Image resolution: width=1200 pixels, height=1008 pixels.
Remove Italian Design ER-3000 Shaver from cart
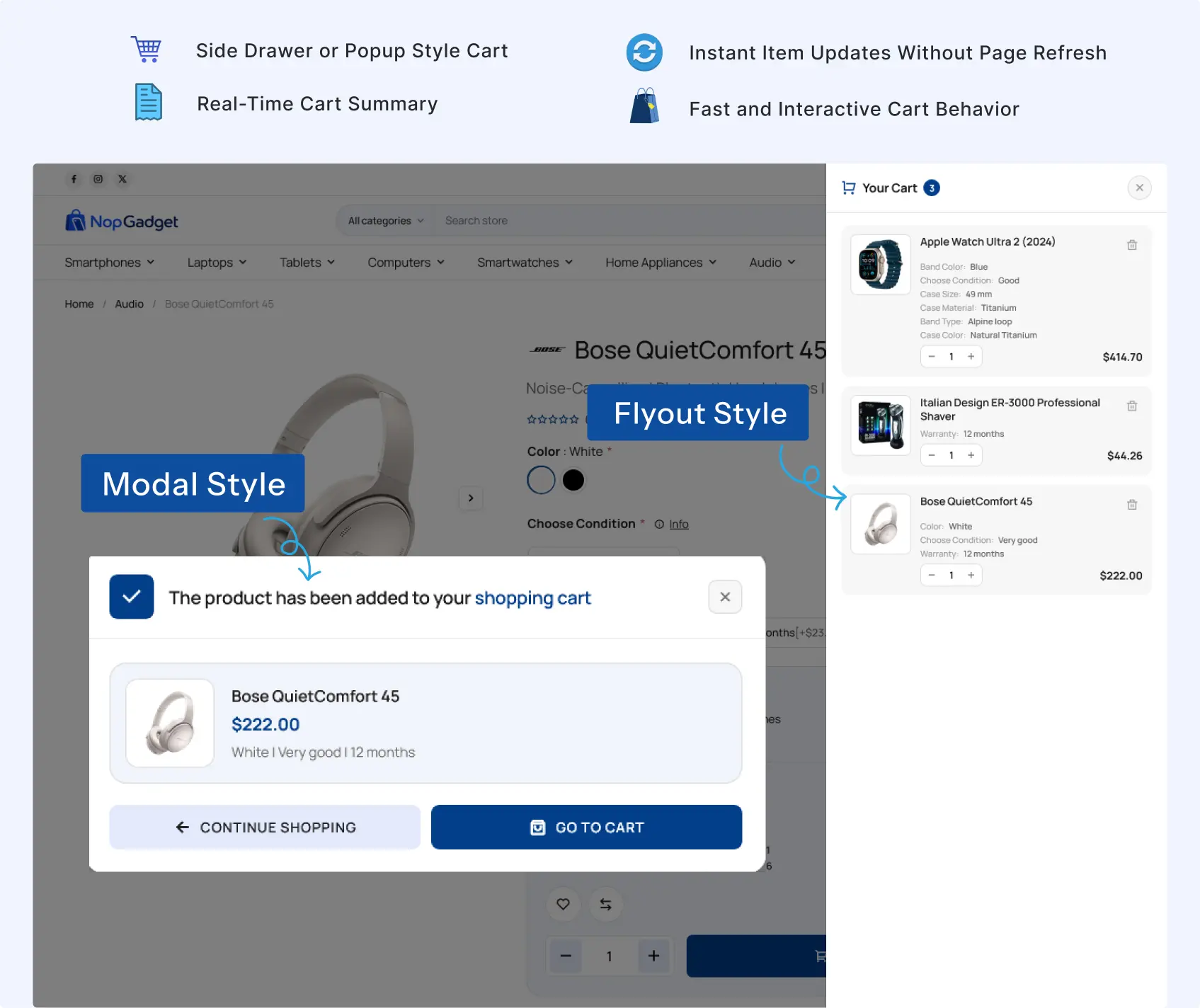1132,406
